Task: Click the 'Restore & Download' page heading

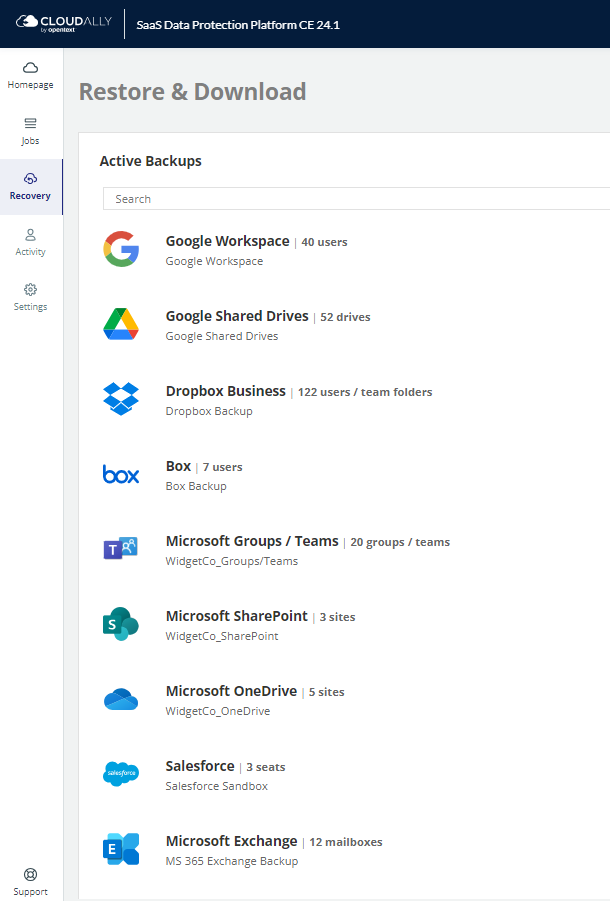Action: coord(192,92)
